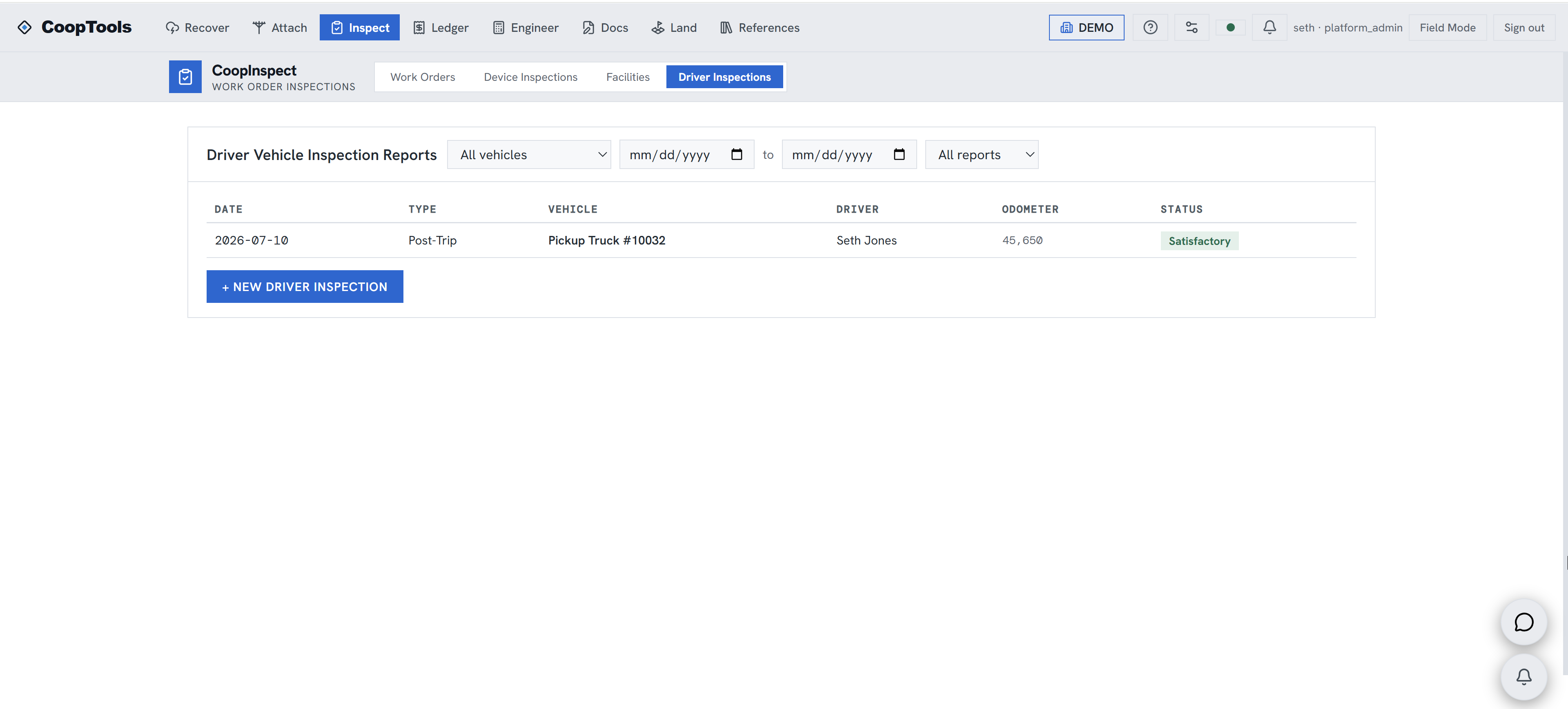Go to the Land module
This screenshot has height=709, width=1568.
(674, 27)
